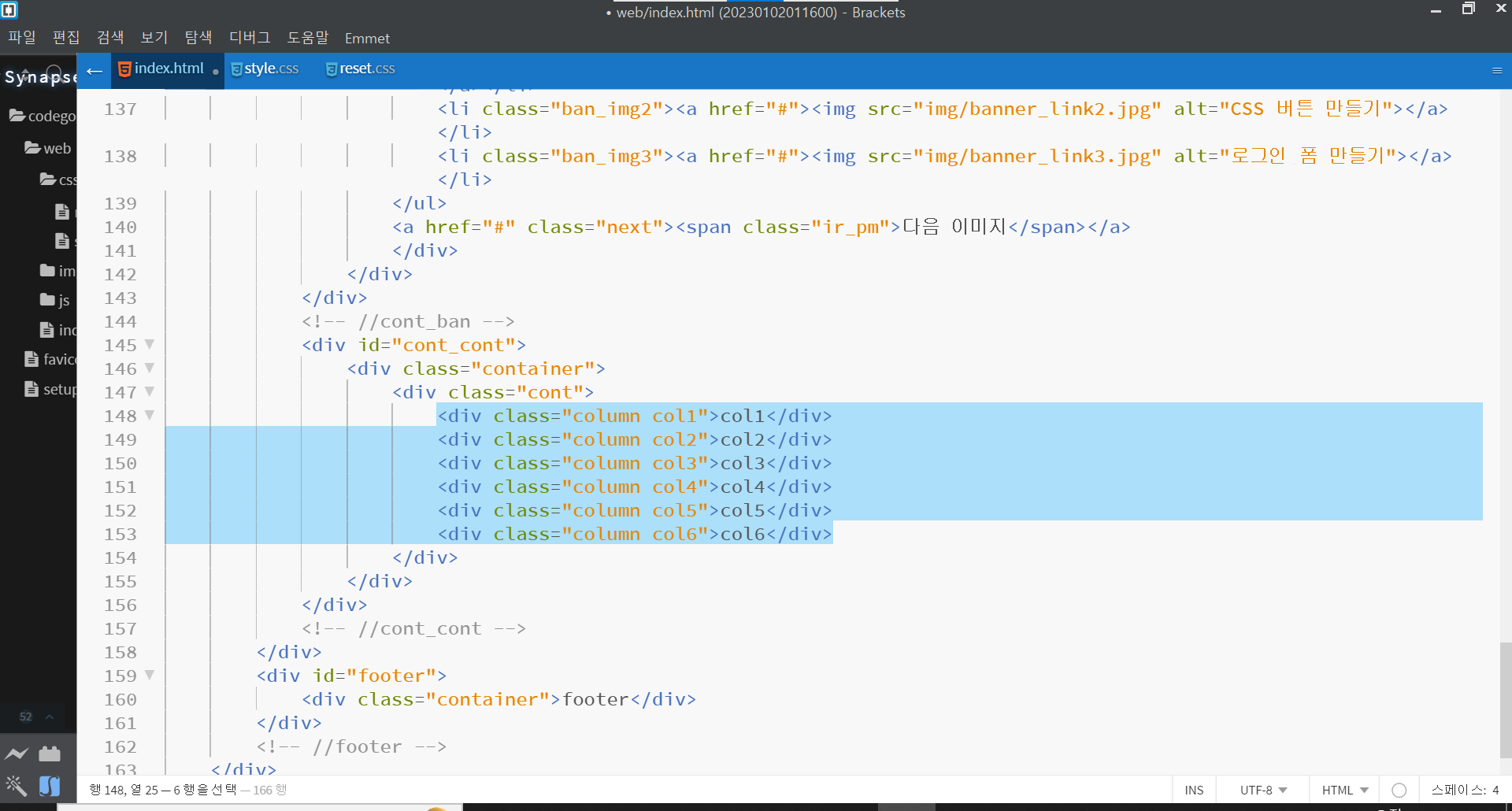Switch to the style.css tab
The height and width of the screenshot is (811, 1512).
[x=265, y=69]
